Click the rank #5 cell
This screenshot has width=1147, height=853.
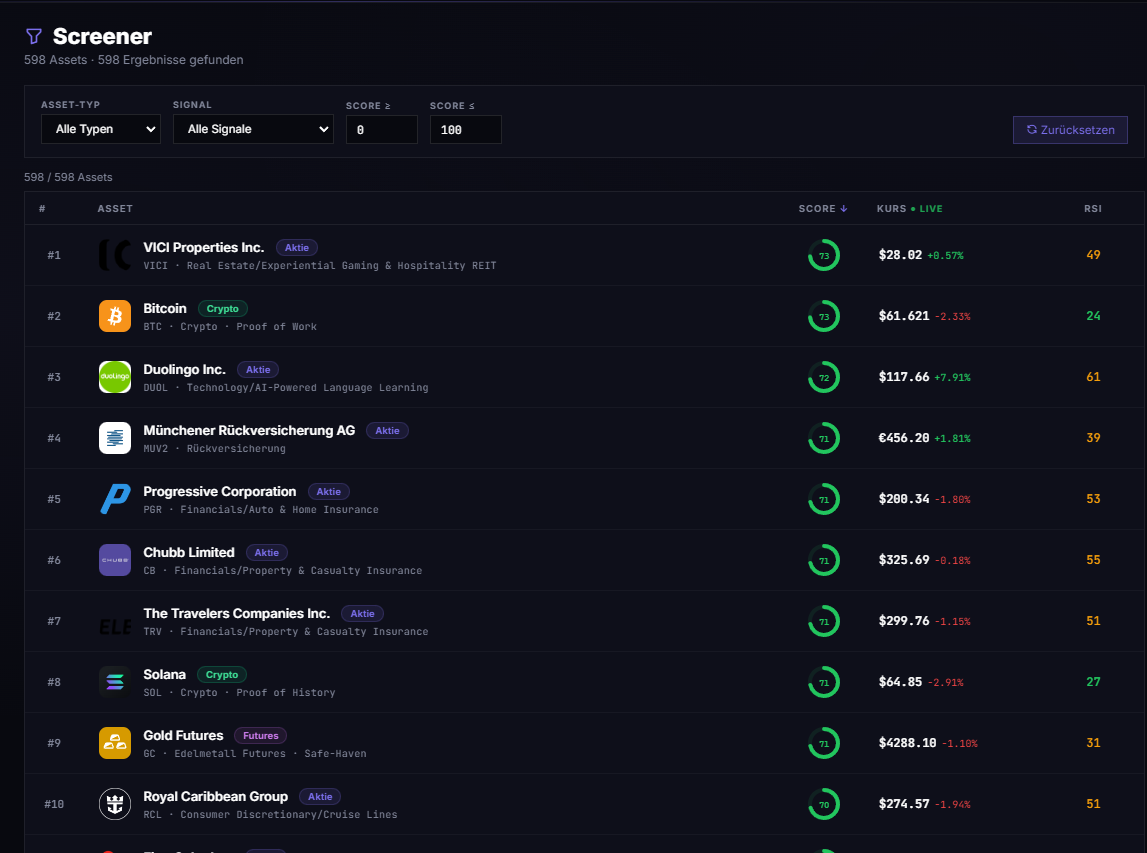pos(54,499)
